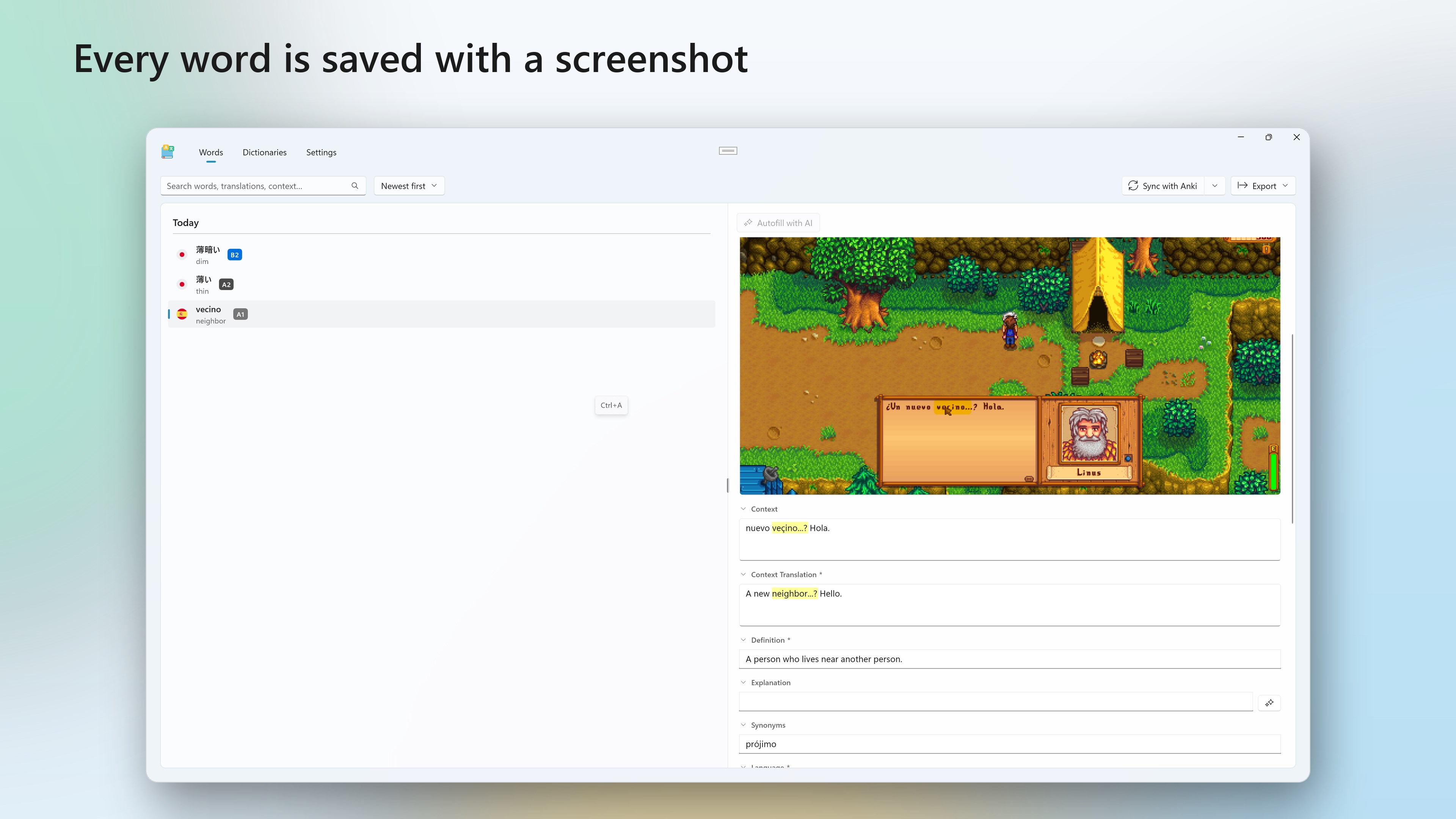Viewport: 1456px width, 819px height.
Task: Restore the app window
Action: [1268, 137]
